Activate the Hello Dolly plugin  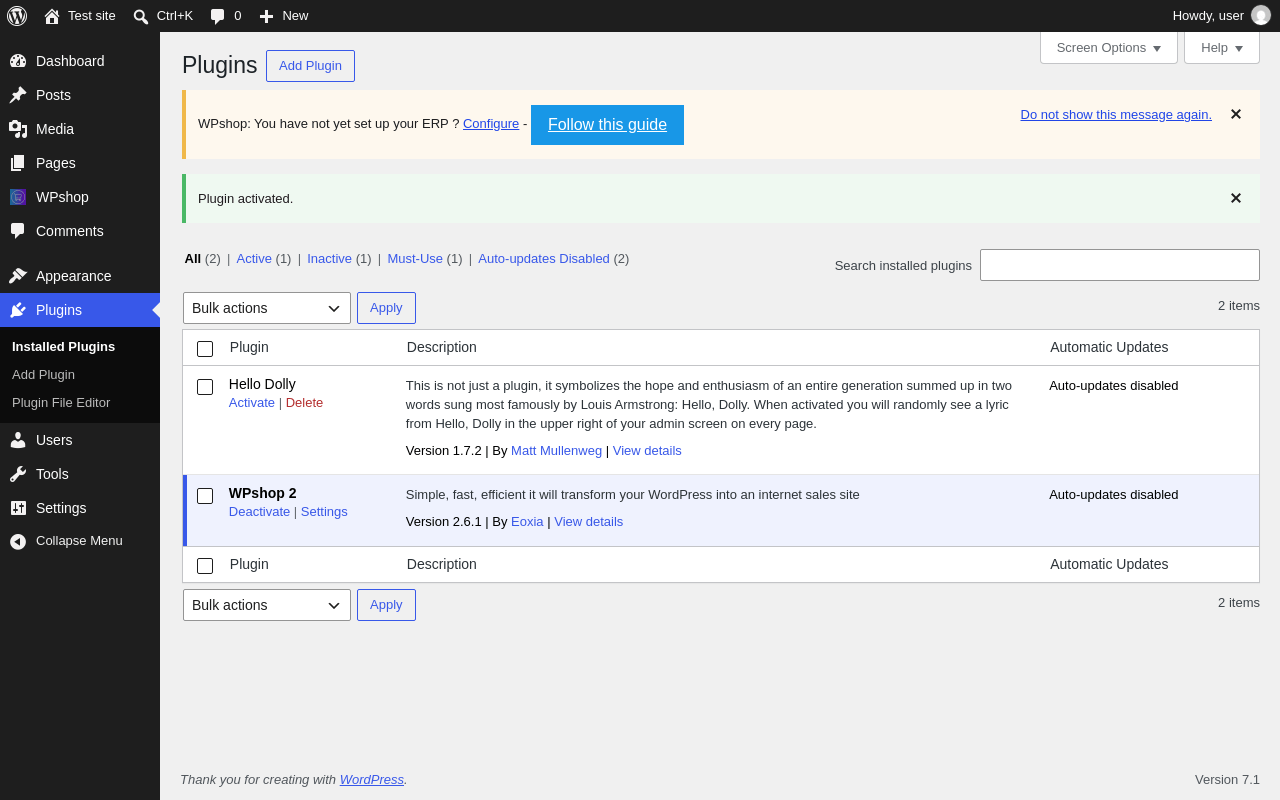pyautogui.click(x=252, y=403)
